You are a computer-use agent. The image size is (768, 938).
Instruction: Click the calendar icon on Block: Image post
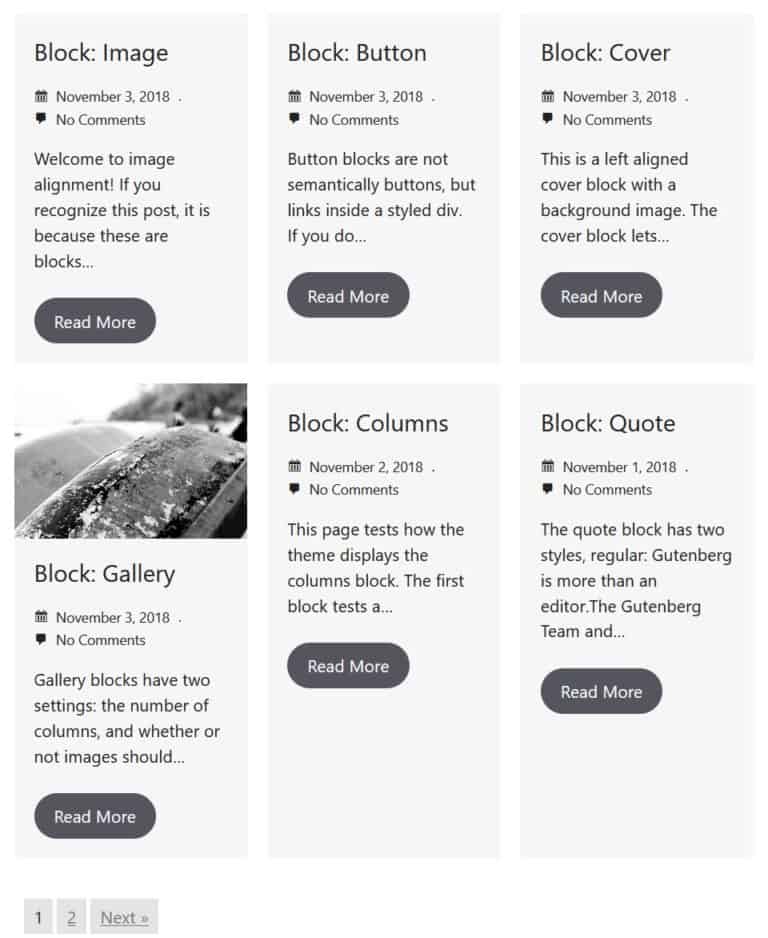(x=41, y=96)
